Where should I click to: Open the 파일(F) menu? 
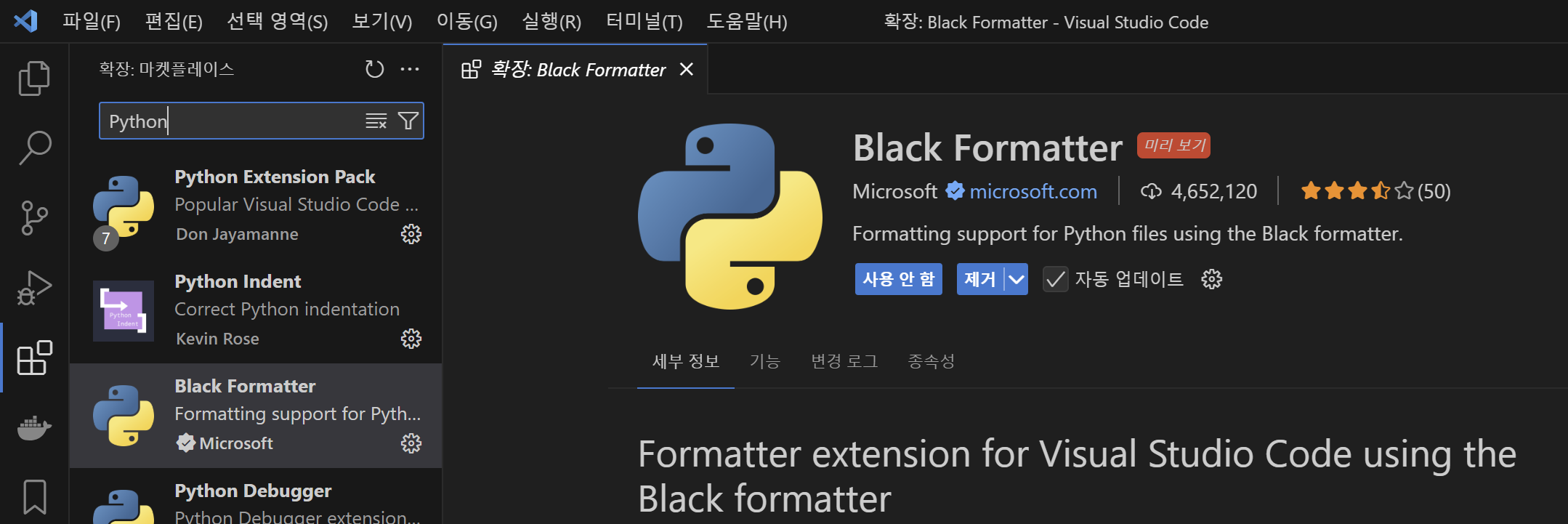tap(92, 21)
